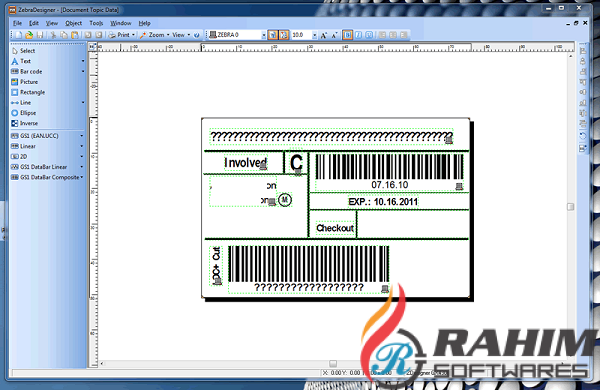Expand GS1 (EAN.UCC) barcode list arrow
Viewport: 600px width, 390px height.
coord(82,135)
